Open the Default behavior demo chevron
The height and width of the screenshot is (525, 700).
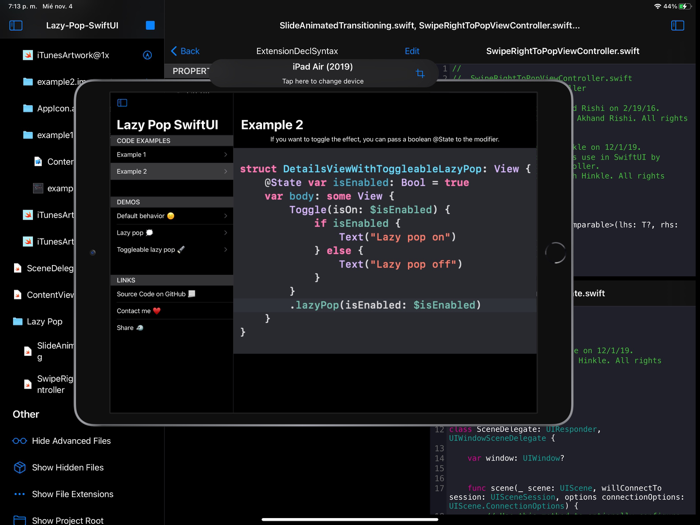(225, 216)
